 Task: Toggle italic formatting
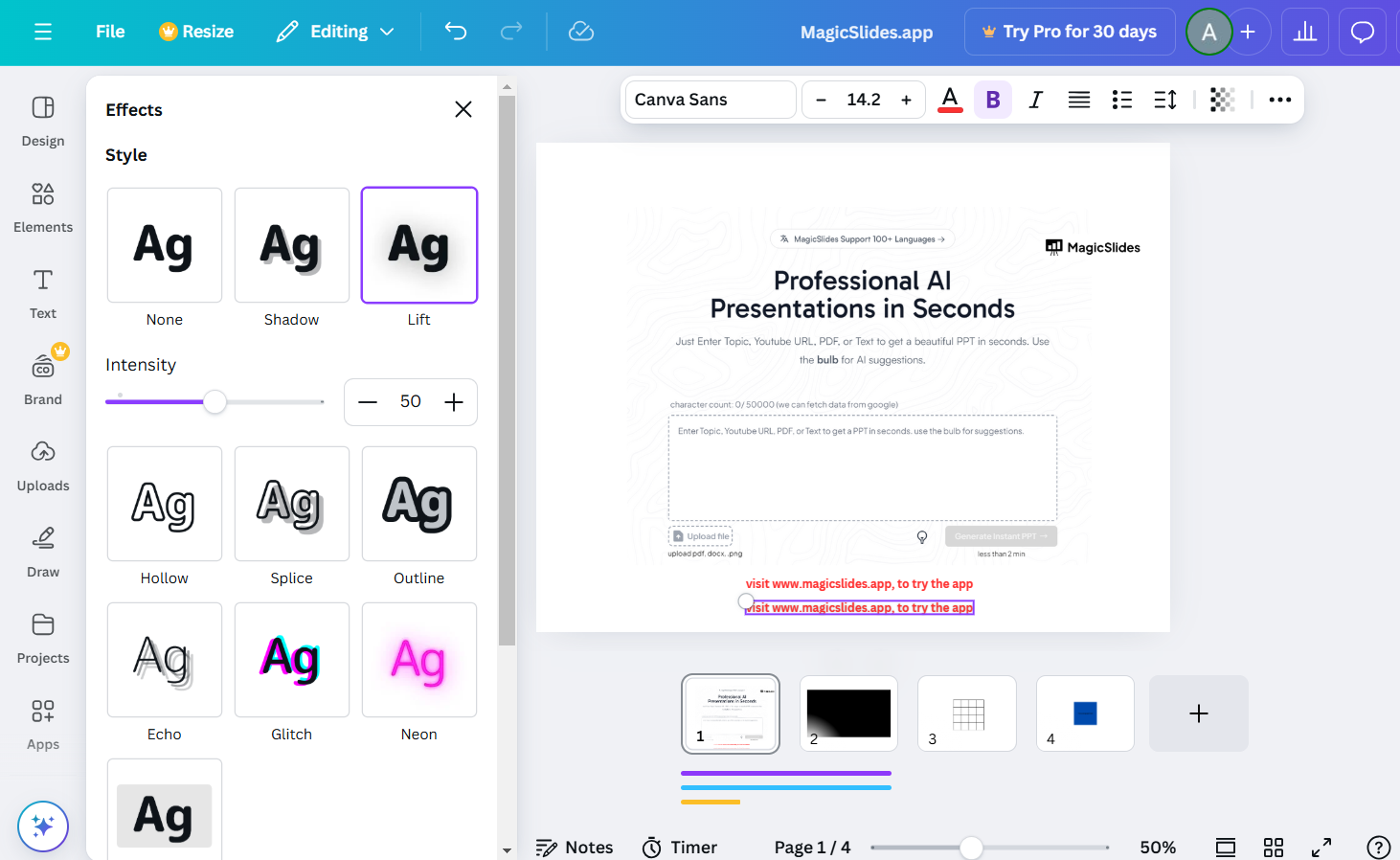pyautogui.click(x=1035, y=100)
